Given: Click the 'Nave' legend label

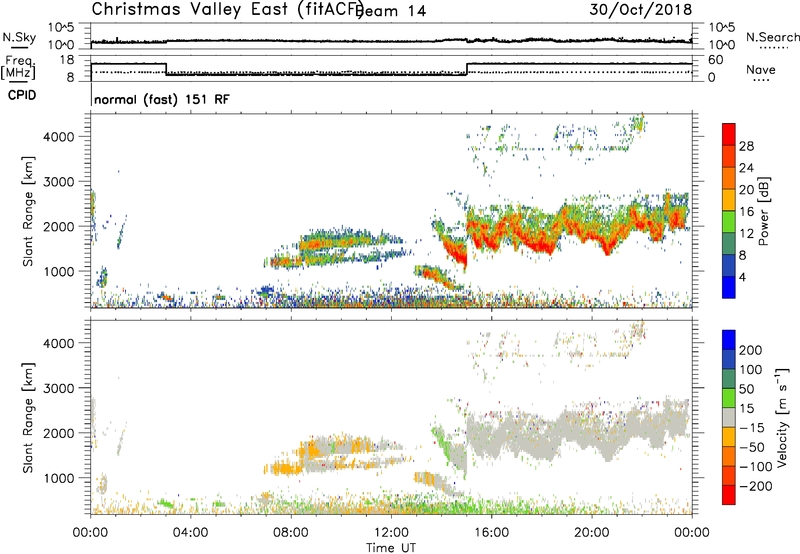Looking at the screenshot, I should click(761, 69).
